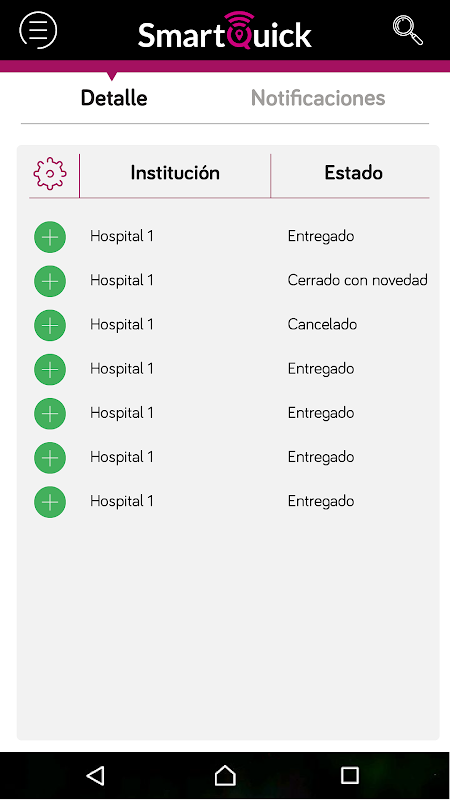The image size is (450, 800).
Task: Tap Android recent apps square button
Action: coord(350,775)
